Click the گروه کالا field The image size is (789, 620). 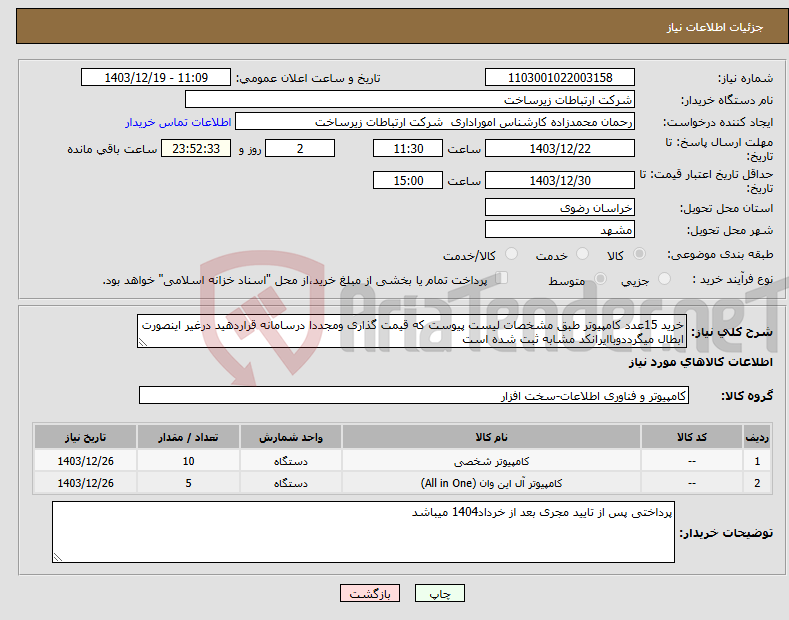coord(414,396)
